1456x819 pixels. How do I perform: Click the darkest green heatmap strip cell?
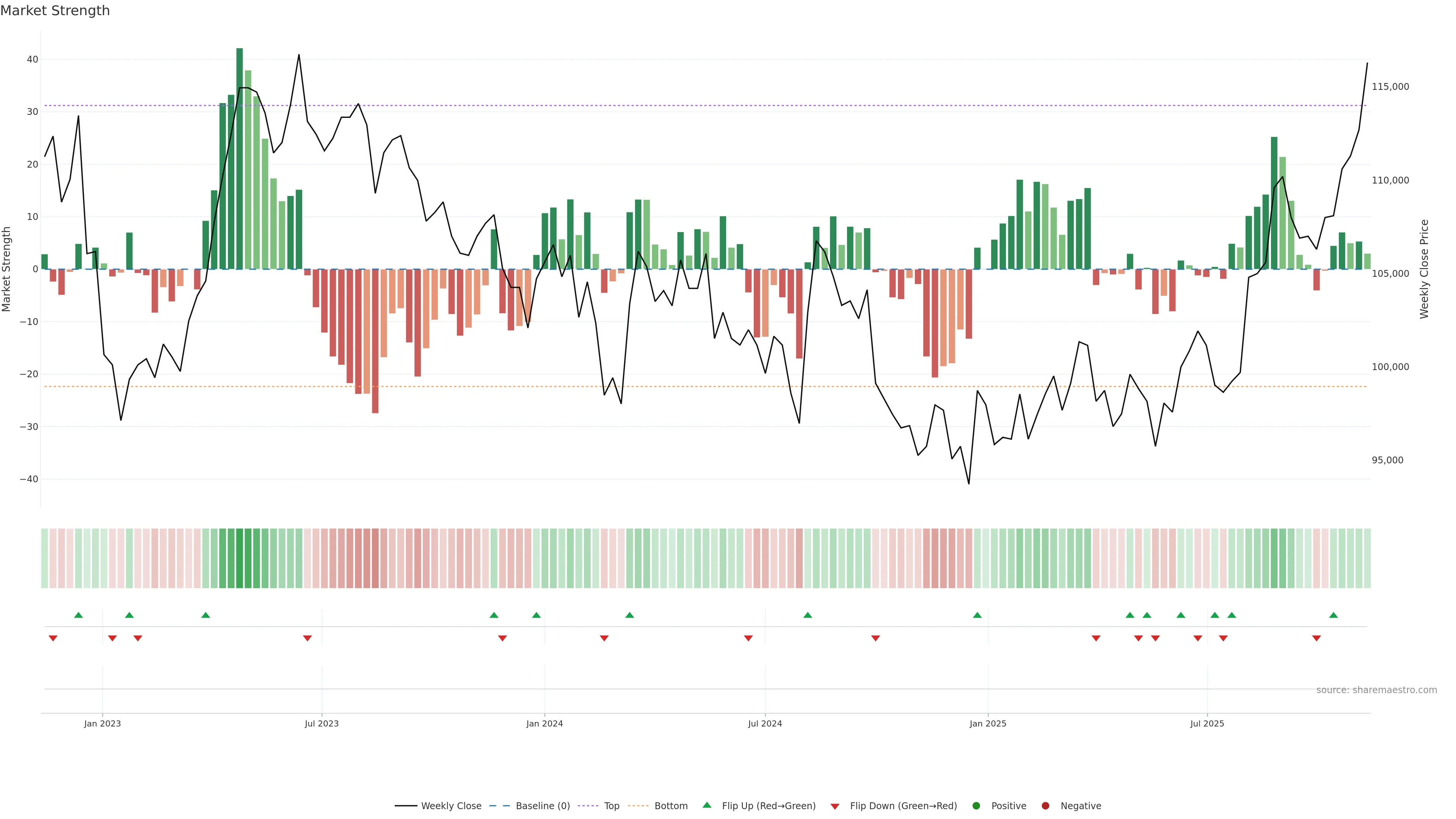[240, 558]
